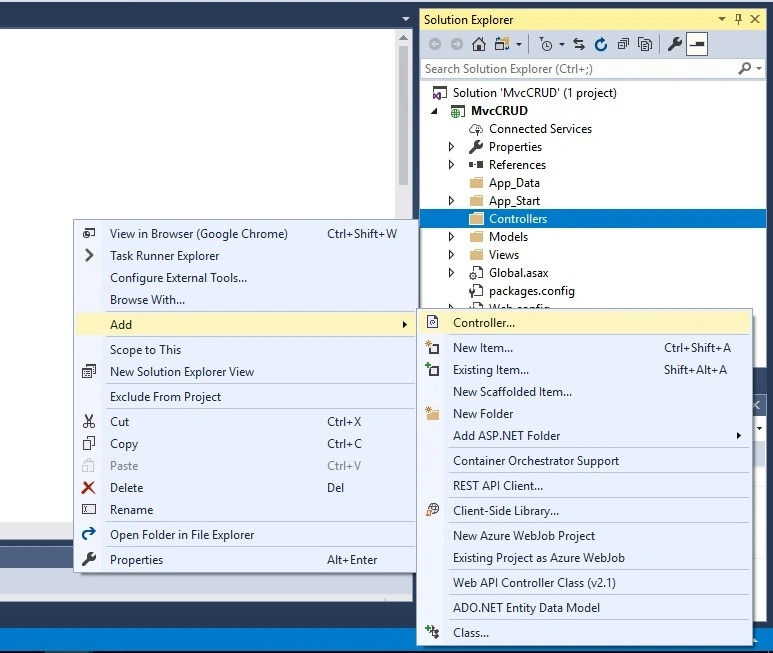This screenshot has height=653, width=773.
Task: Choose Controller... from the Add submenu
Action: pyautogui.click(x=585, y=323)
